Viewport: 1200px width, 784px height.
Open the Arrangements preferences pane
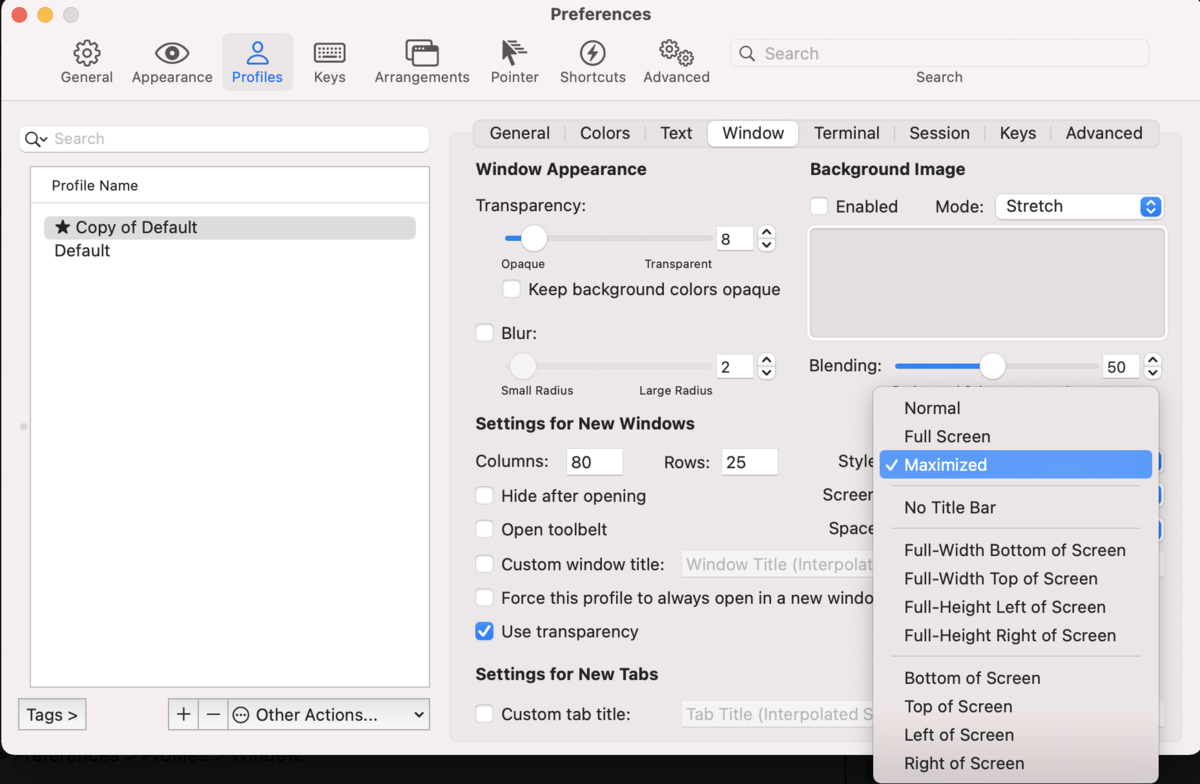(x=422, y=62)
